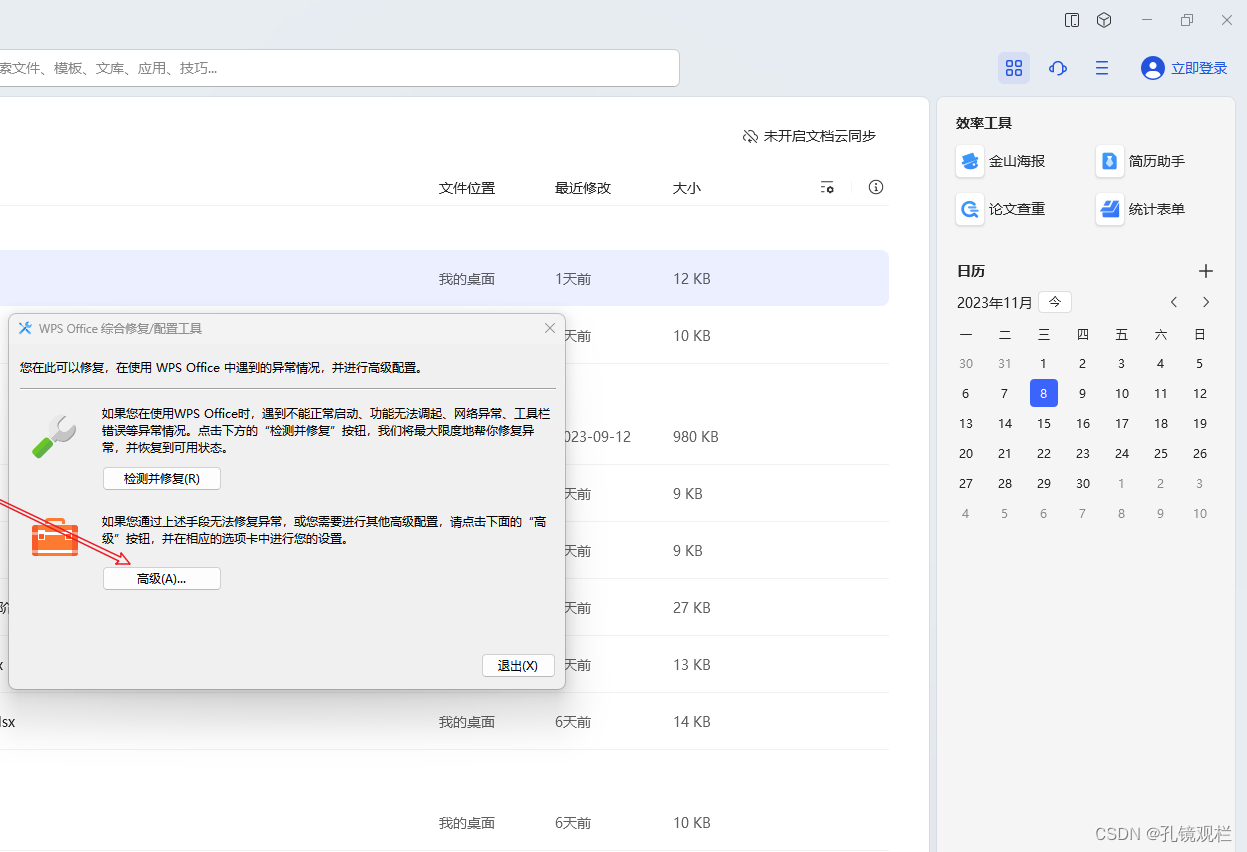Click 检测并修复(R) button
The height and width of the screenshot is (852, 1247).
(x=162, y=479)
